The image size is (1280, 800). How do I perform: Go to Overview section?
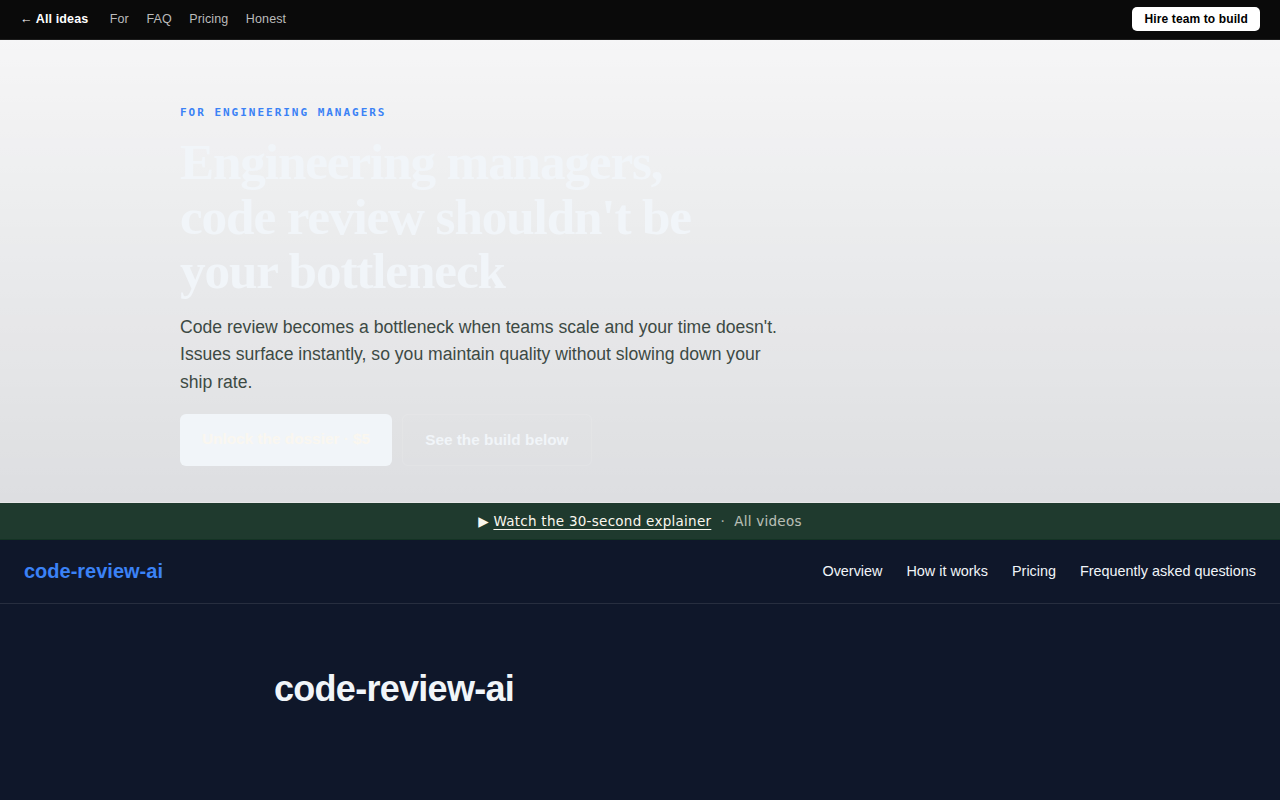pos(852,571)
